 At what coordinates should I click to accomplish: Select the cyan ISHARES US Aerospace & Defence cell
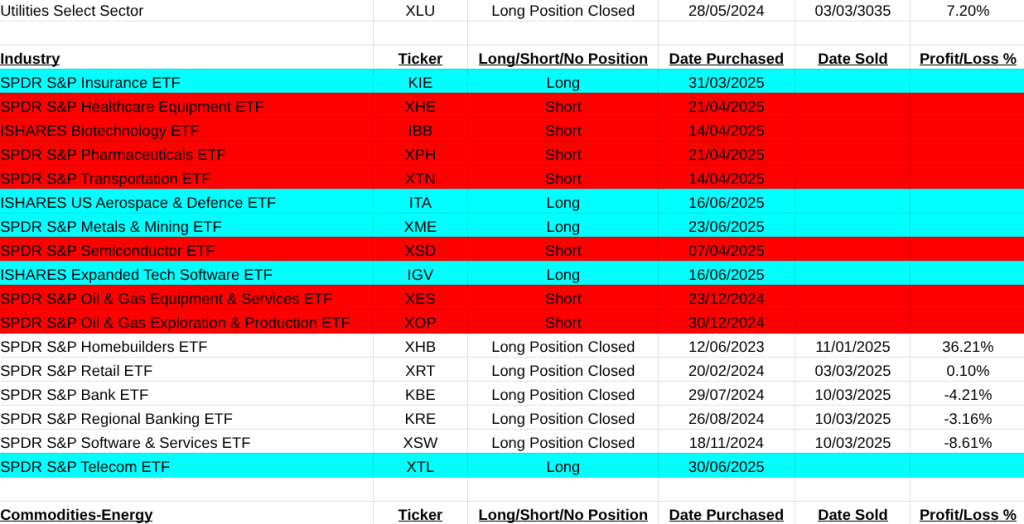tap(138, 203)
